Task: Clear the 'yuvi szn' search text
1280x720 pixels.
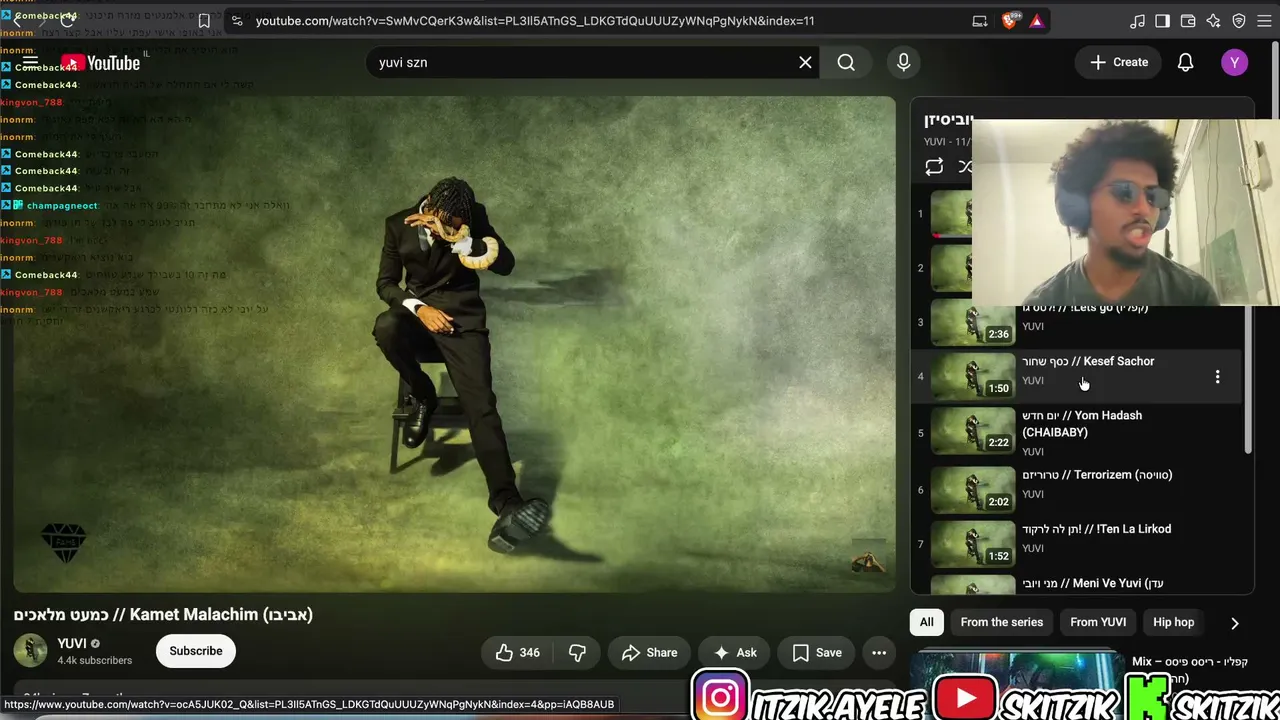Action: 805,62
